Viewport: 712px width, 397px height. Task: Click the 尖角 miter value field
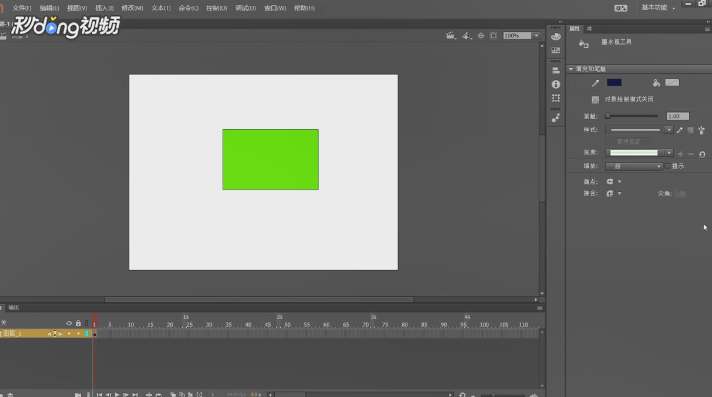(680, 194)
